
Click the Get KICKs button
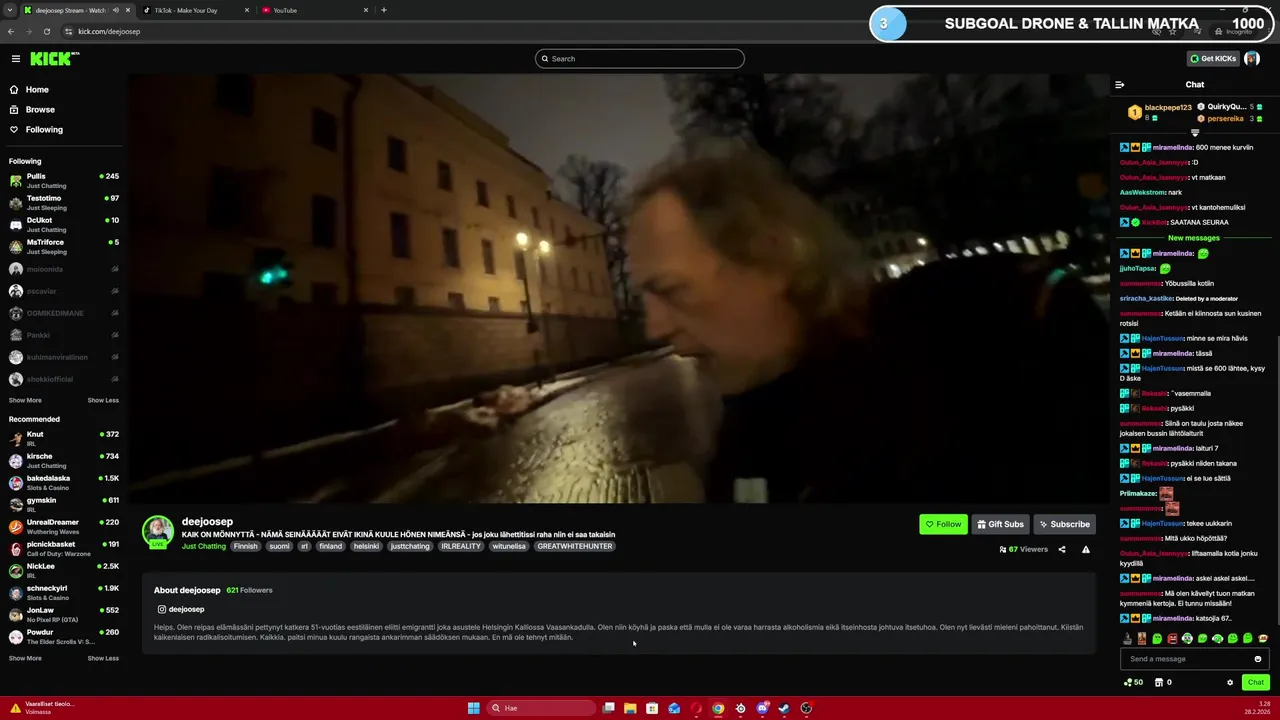tap(1213, 59)
